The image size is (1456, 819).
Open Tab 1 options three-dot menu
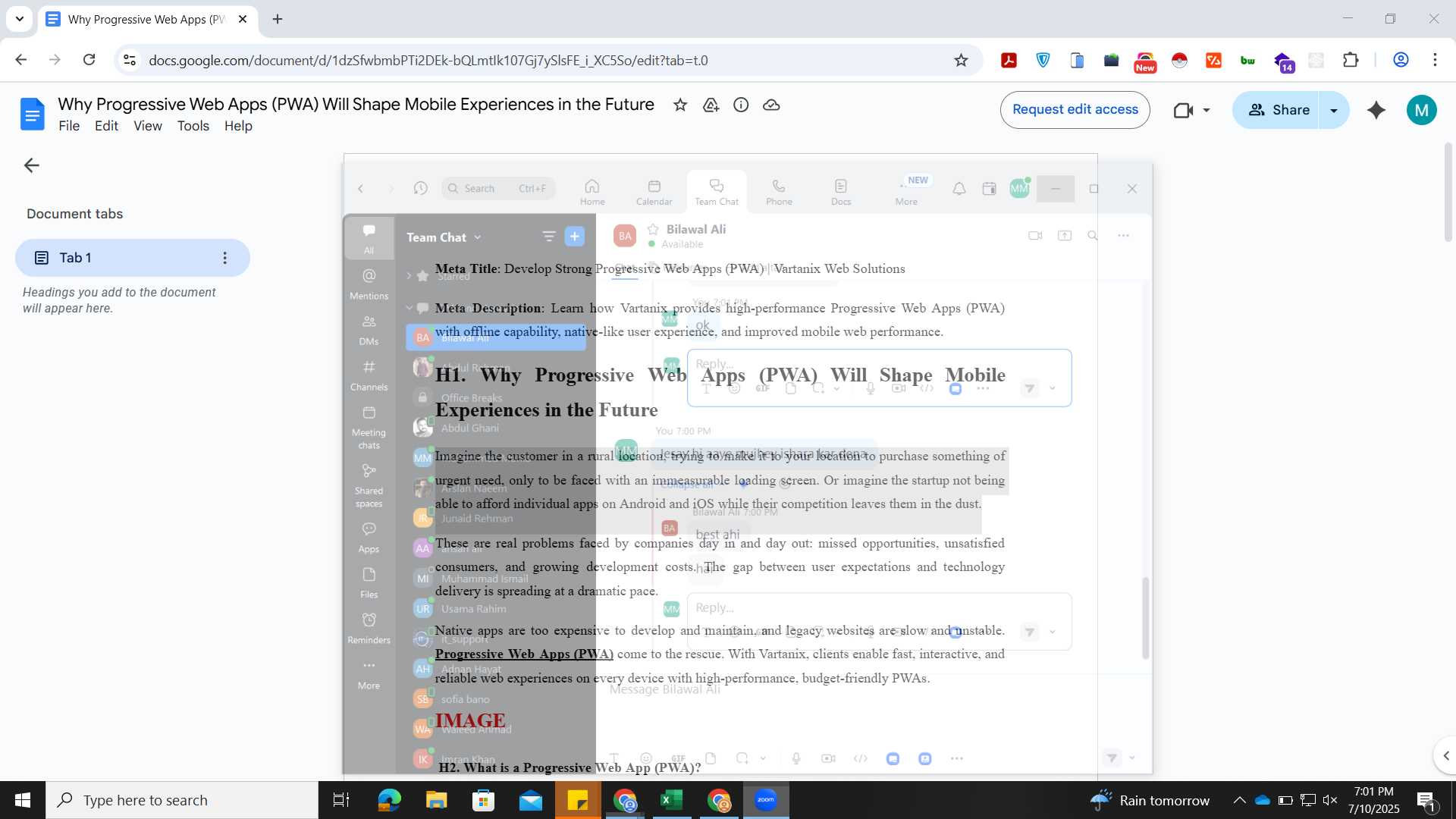224,258
